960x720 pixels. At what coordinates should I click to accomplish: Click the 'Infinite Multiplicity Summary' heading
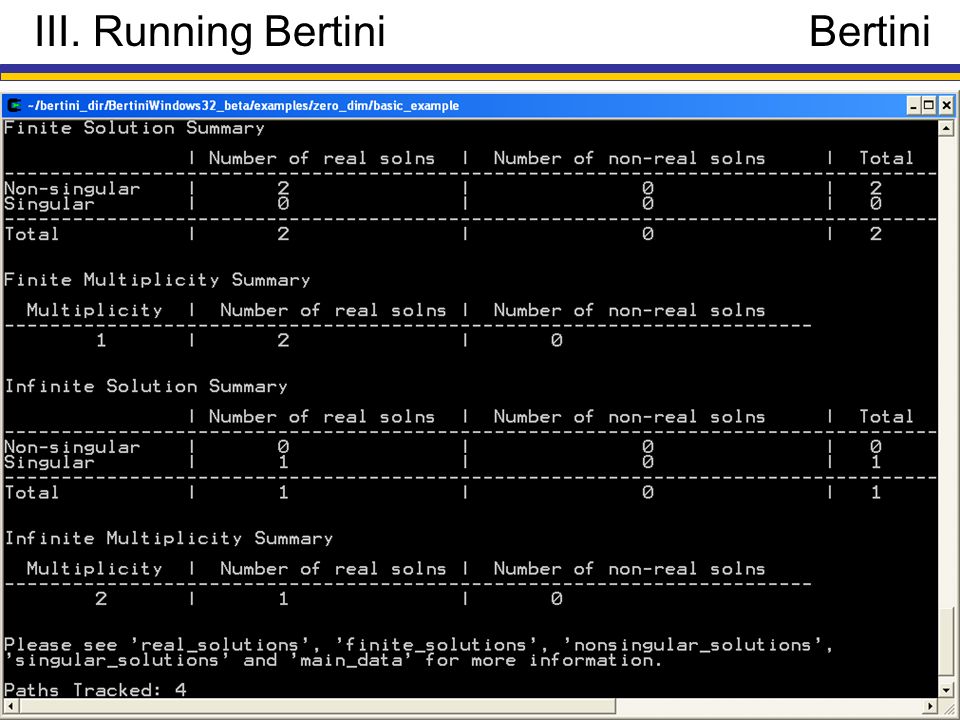point(168,538)
